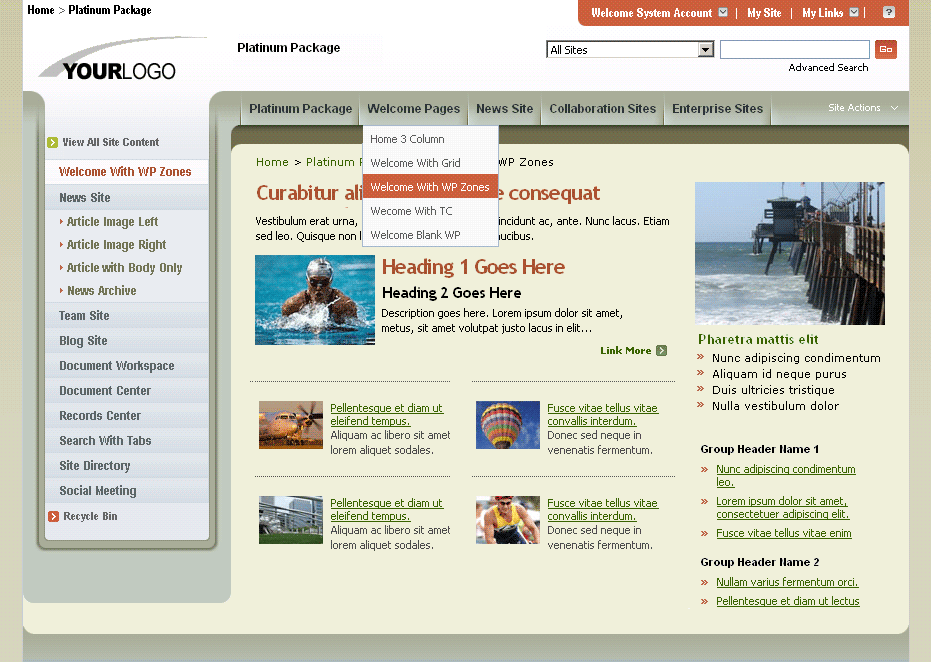Click inside the search text field

pyautogui.click(x=794, y=48)
